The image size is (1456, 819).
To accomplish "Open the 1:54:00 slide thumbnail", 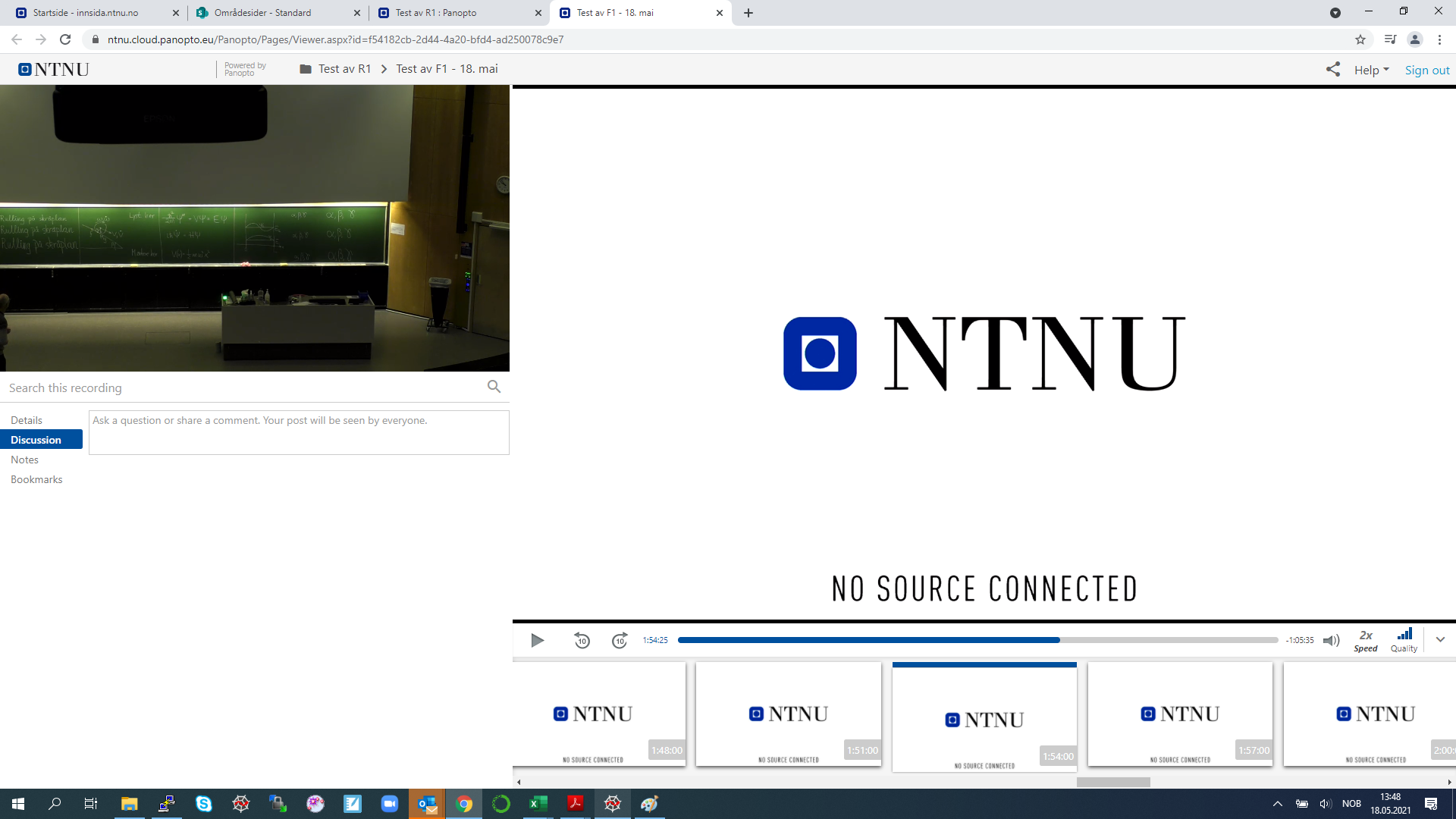I will point(984,717).
